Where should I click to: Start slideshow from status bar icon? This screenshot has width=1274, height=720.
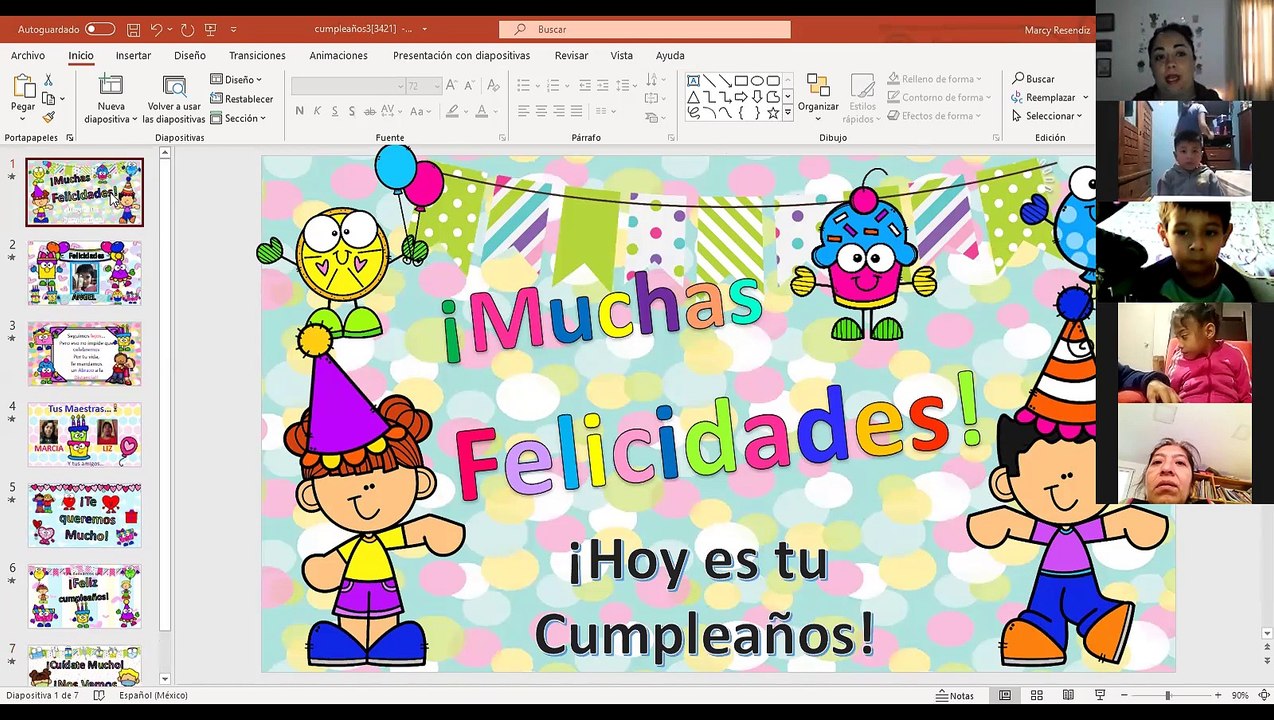point(1100,695)
